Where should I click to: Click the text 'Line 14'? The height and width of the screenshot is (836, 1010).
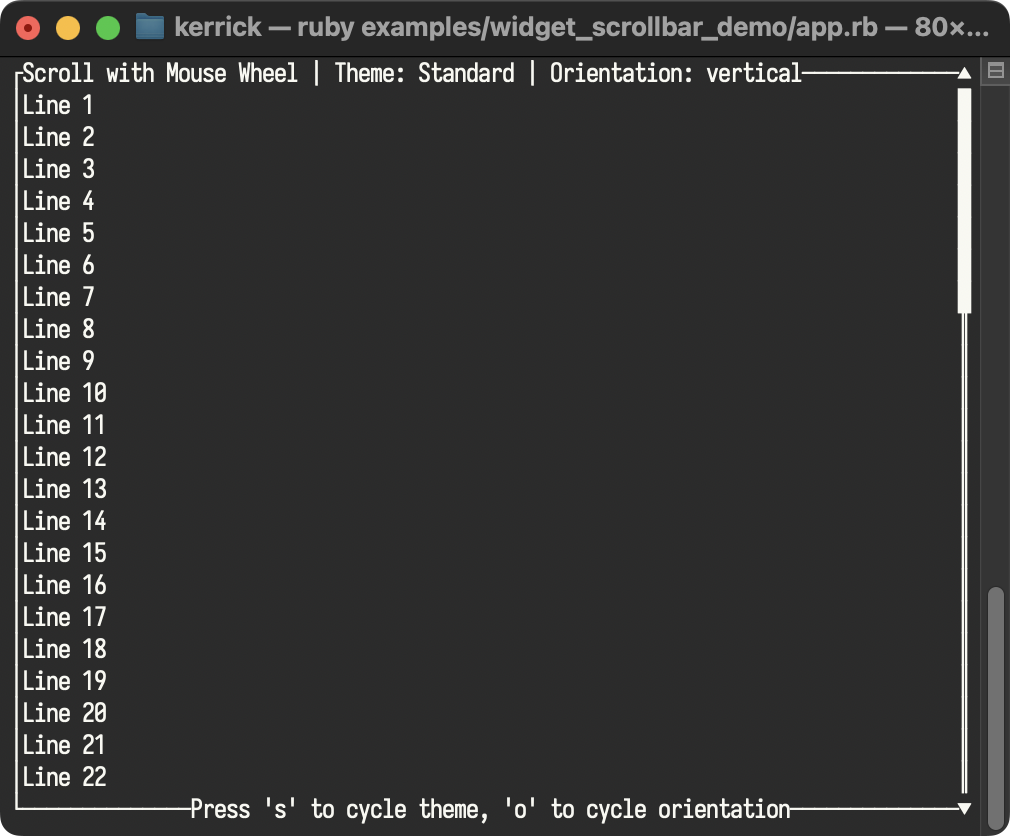point(64,521)
